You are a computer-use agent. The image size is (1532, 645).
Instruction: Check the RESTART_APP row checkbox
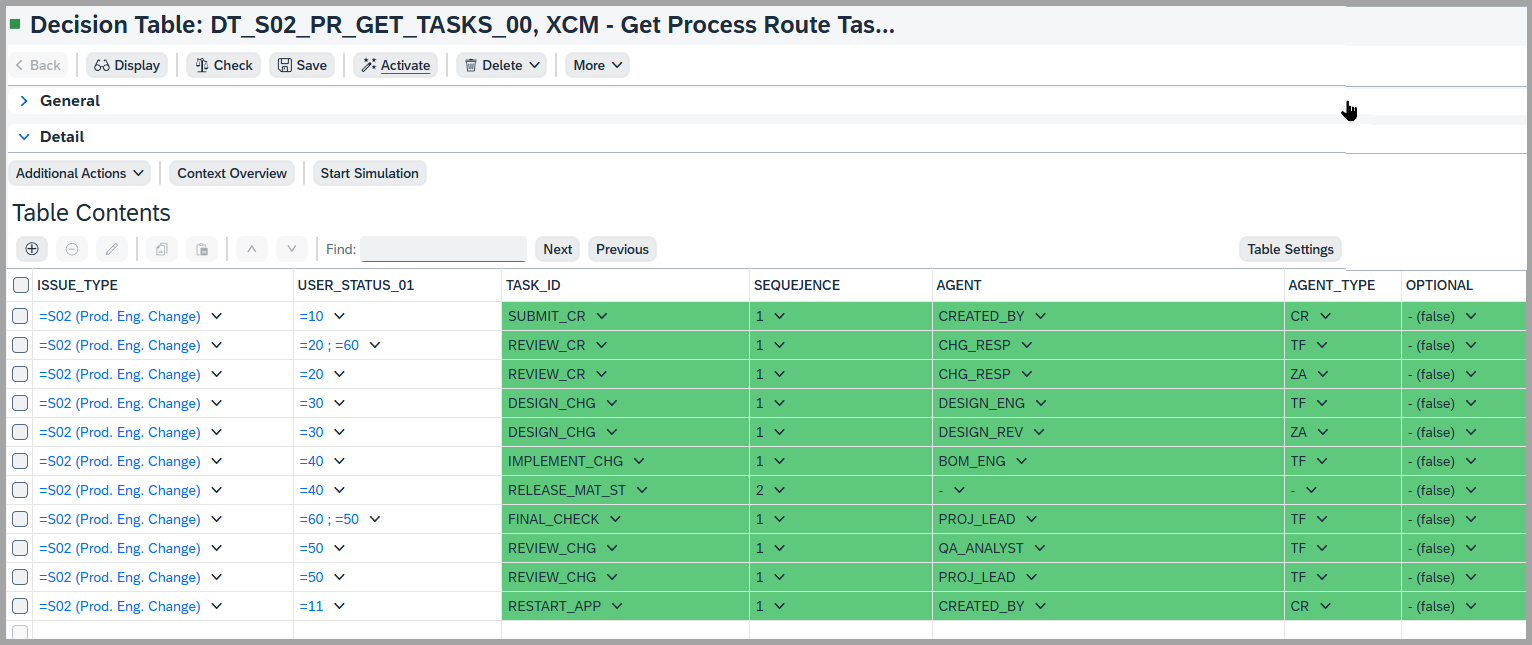pos(20,606)
